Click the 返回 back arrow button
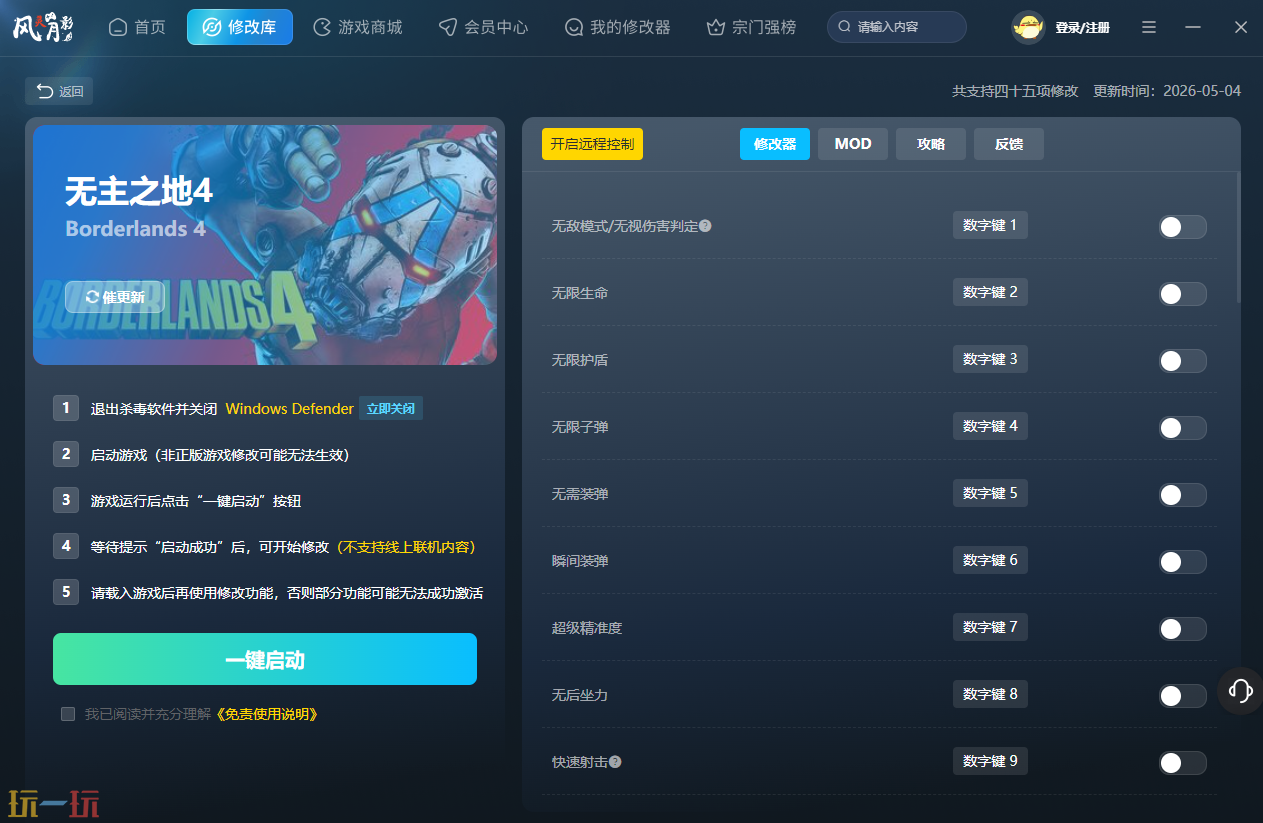1263x823 pixels. click(x=59, y=91)
